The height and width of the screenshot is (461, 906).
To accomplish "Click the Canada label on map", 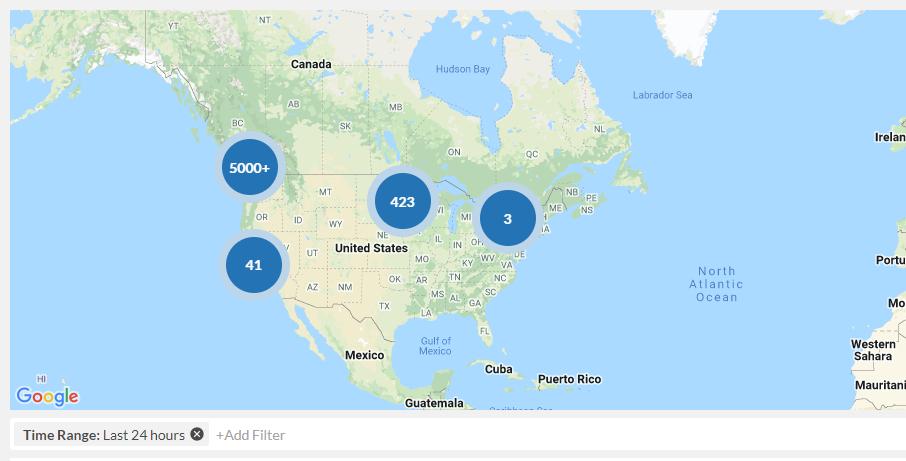I will tap(310, 64).
